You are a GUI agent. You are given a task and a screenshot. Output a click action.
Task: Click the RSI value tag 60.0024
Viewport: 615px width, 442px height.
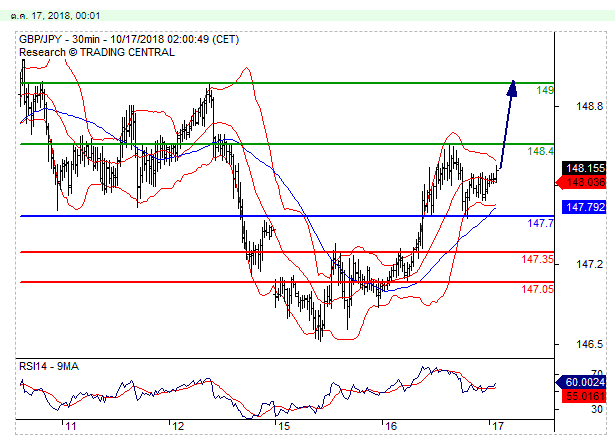click(x=581, y=382)
